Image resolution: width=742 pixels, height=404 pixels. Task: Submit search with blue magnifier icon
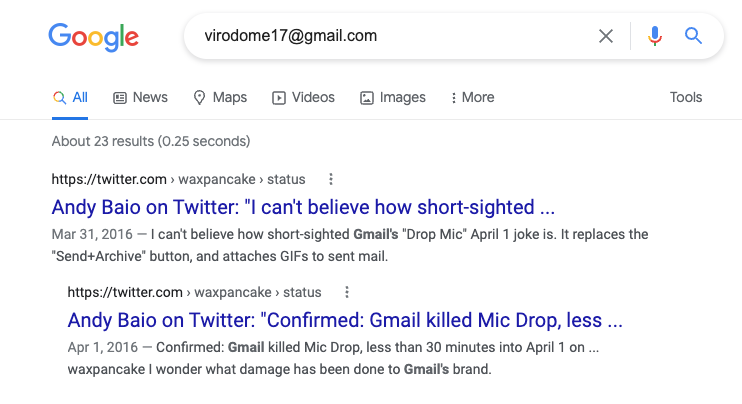(693, 35)
